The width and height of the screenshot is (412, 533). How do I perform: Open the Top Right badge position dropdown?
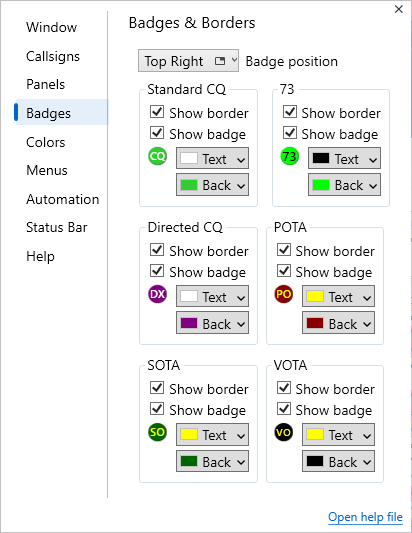click(x=188, y=61)
